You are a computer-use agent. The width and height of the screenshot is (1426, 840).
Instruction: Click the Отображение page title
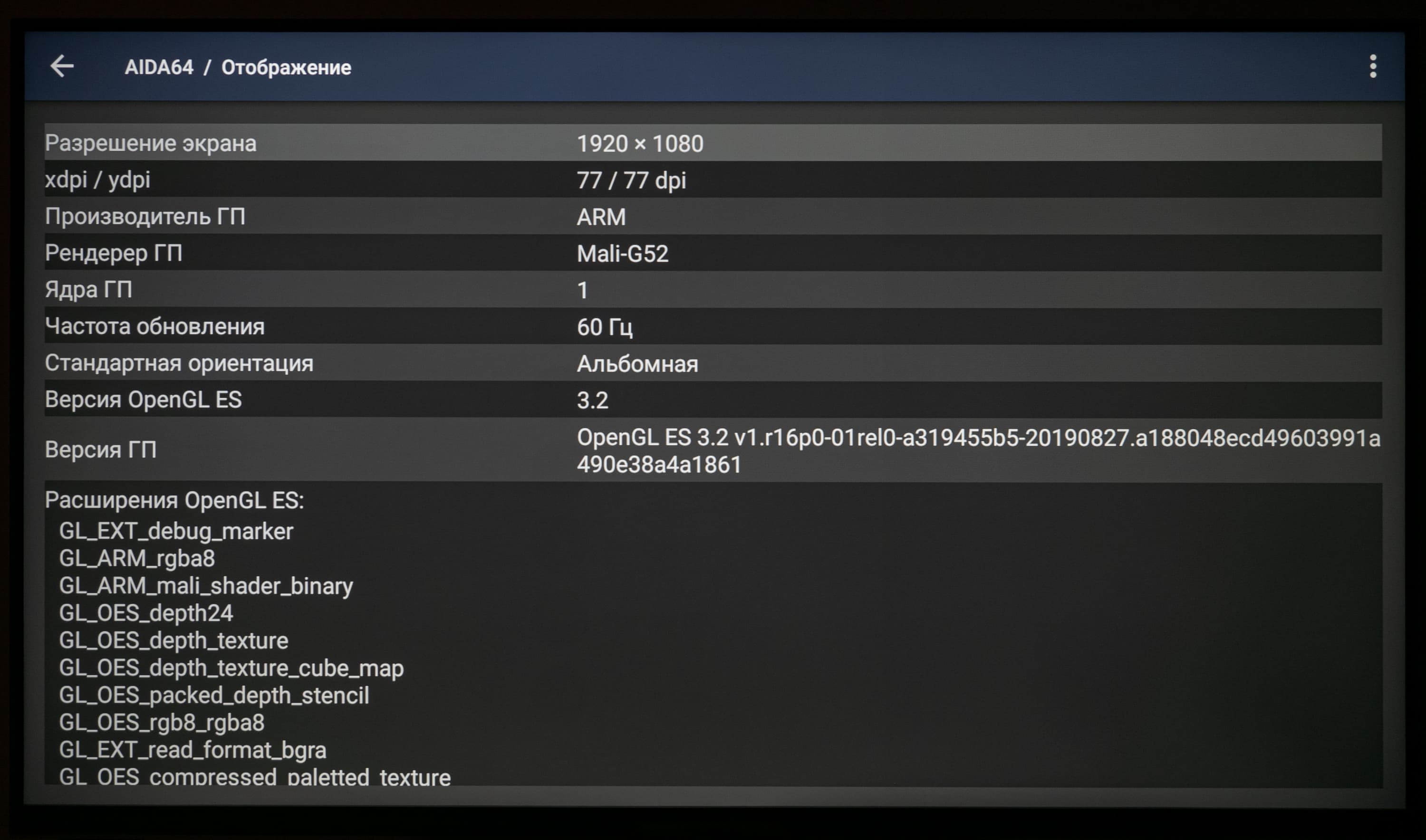pos(286,67)
